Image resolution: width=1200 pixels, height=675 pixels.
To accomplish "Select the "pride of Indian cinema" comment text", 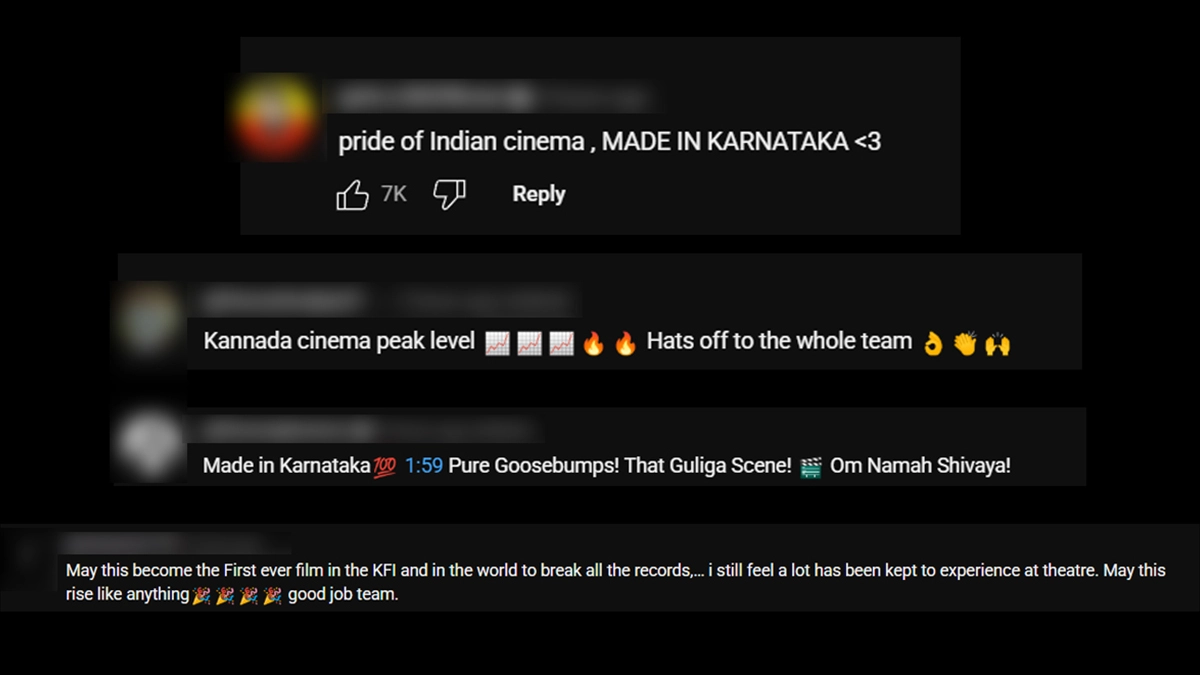I will click(610, 142).
